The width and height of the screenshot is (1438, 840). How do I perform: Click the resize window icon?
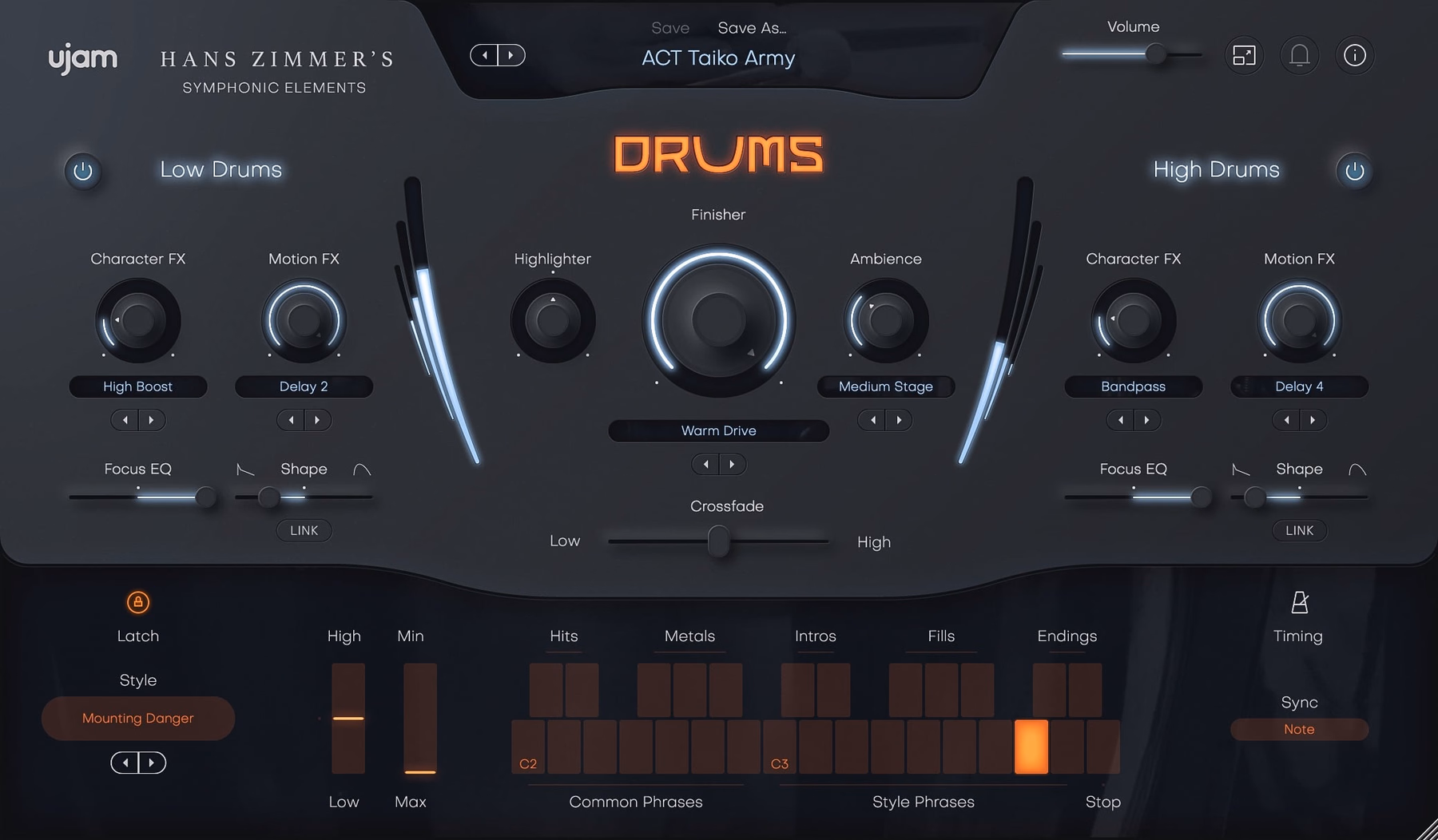1245,55
